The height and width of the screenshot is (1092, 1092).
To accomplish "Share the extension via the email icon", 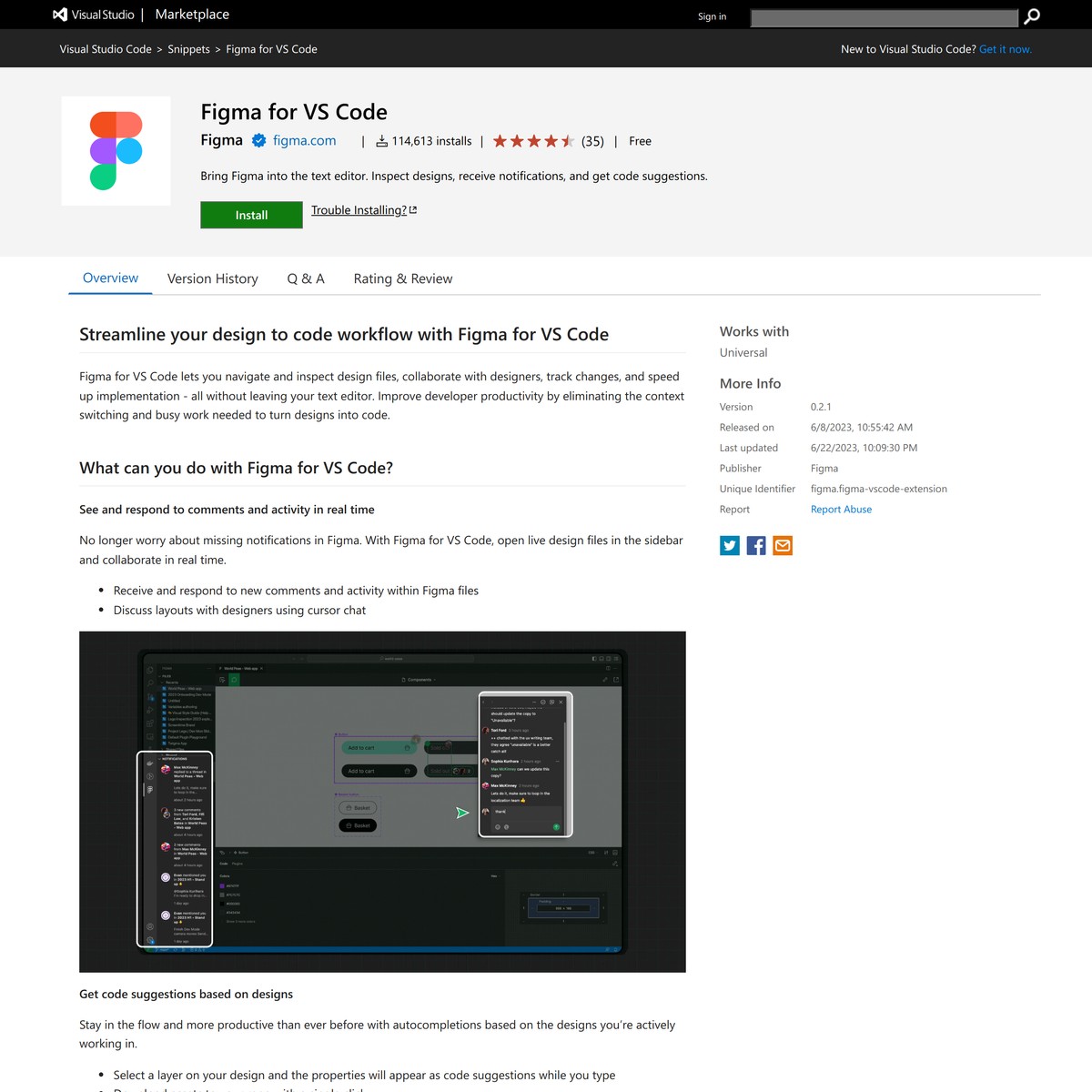I will tap(782, 545).
